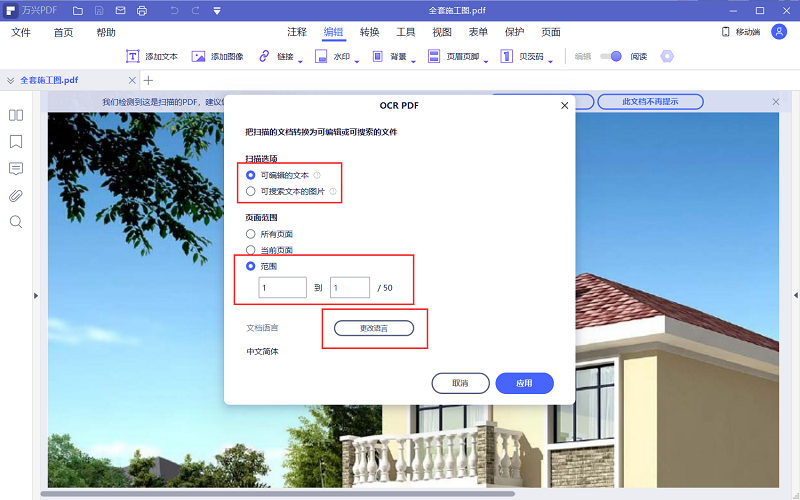Image resolution: width=800 pixels, height=500 pixels.
Task: Expand the right side panel arrow
Action: click(x=795, y=295)
